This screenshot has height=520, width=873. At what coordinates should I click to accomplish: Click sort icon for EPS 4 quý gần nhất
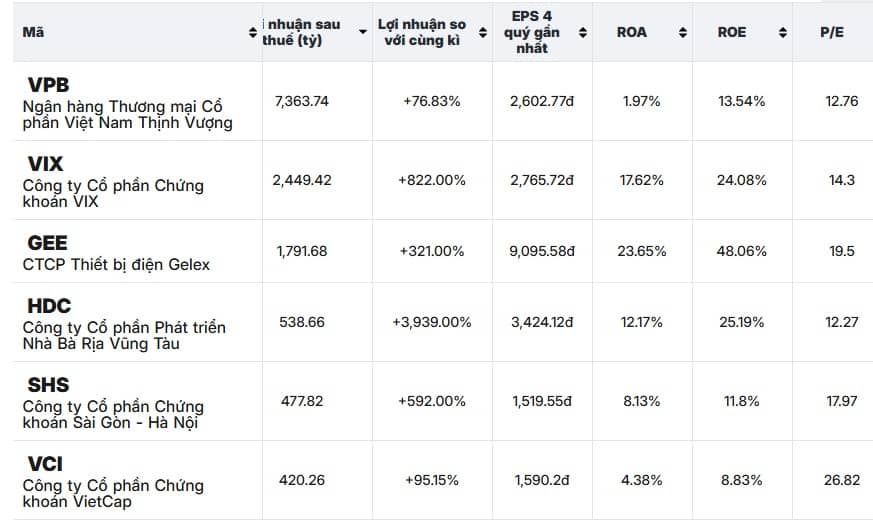[581, 32]
